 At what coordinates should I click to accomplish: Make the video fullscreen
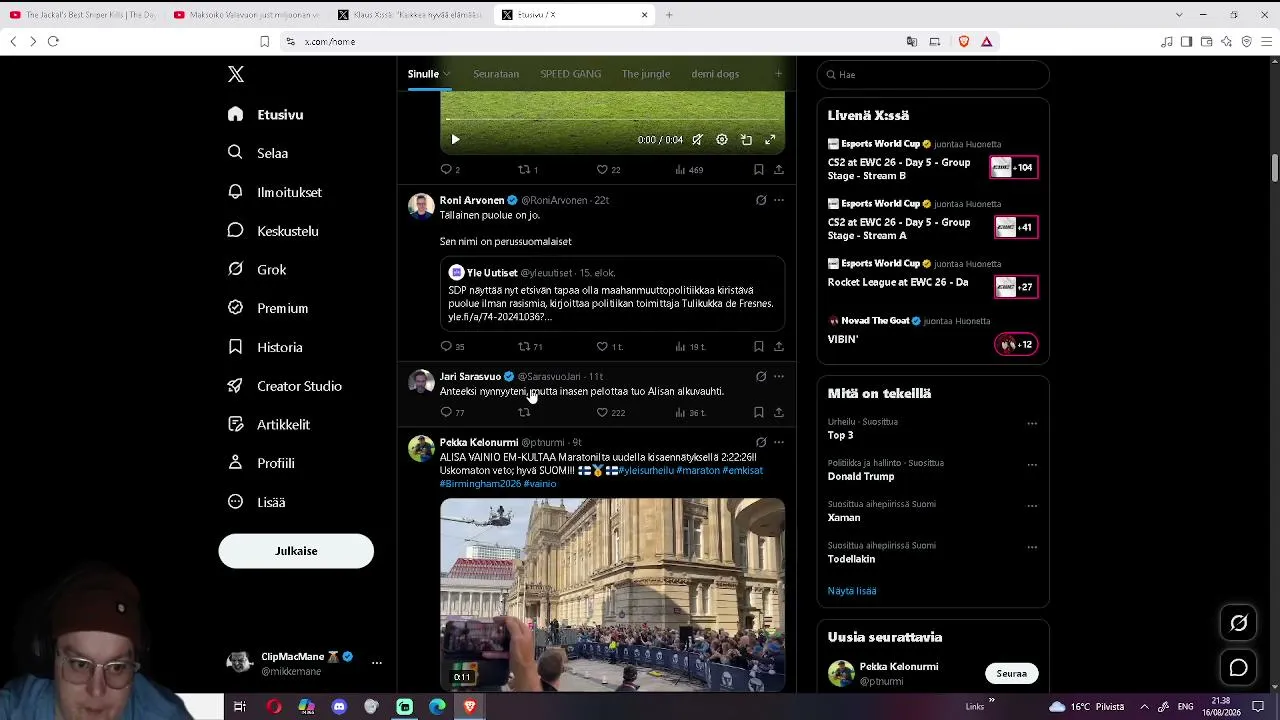[770, 140]
